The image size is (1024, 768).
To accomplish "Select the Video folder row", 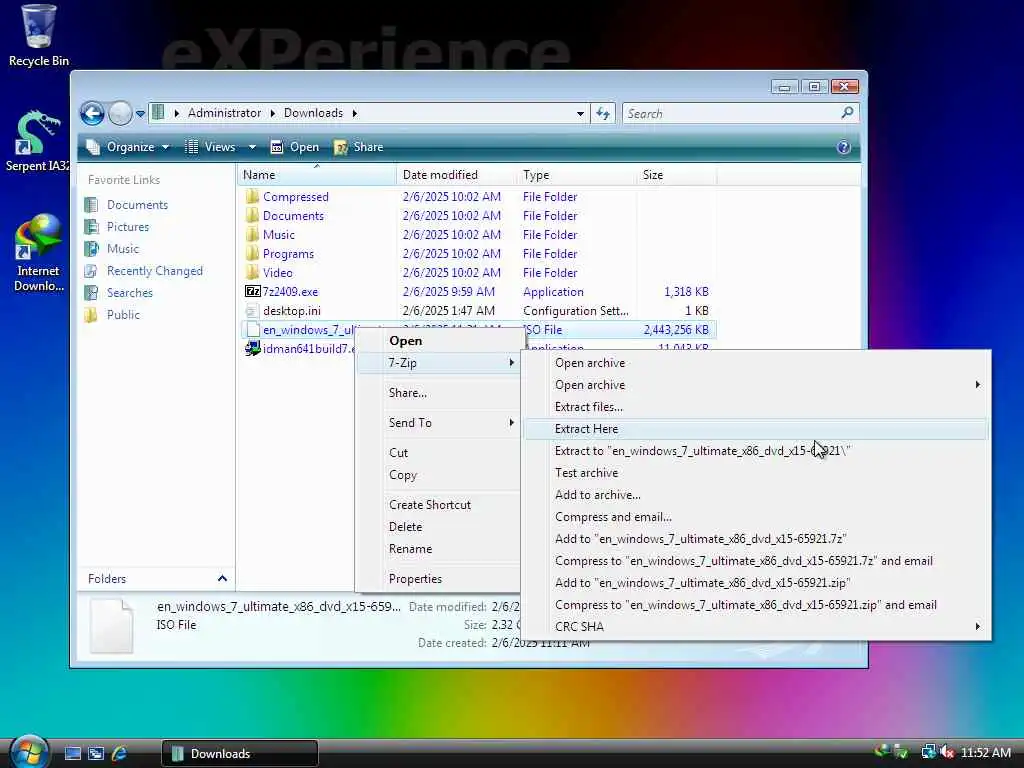I will click(x=478, y=273).
